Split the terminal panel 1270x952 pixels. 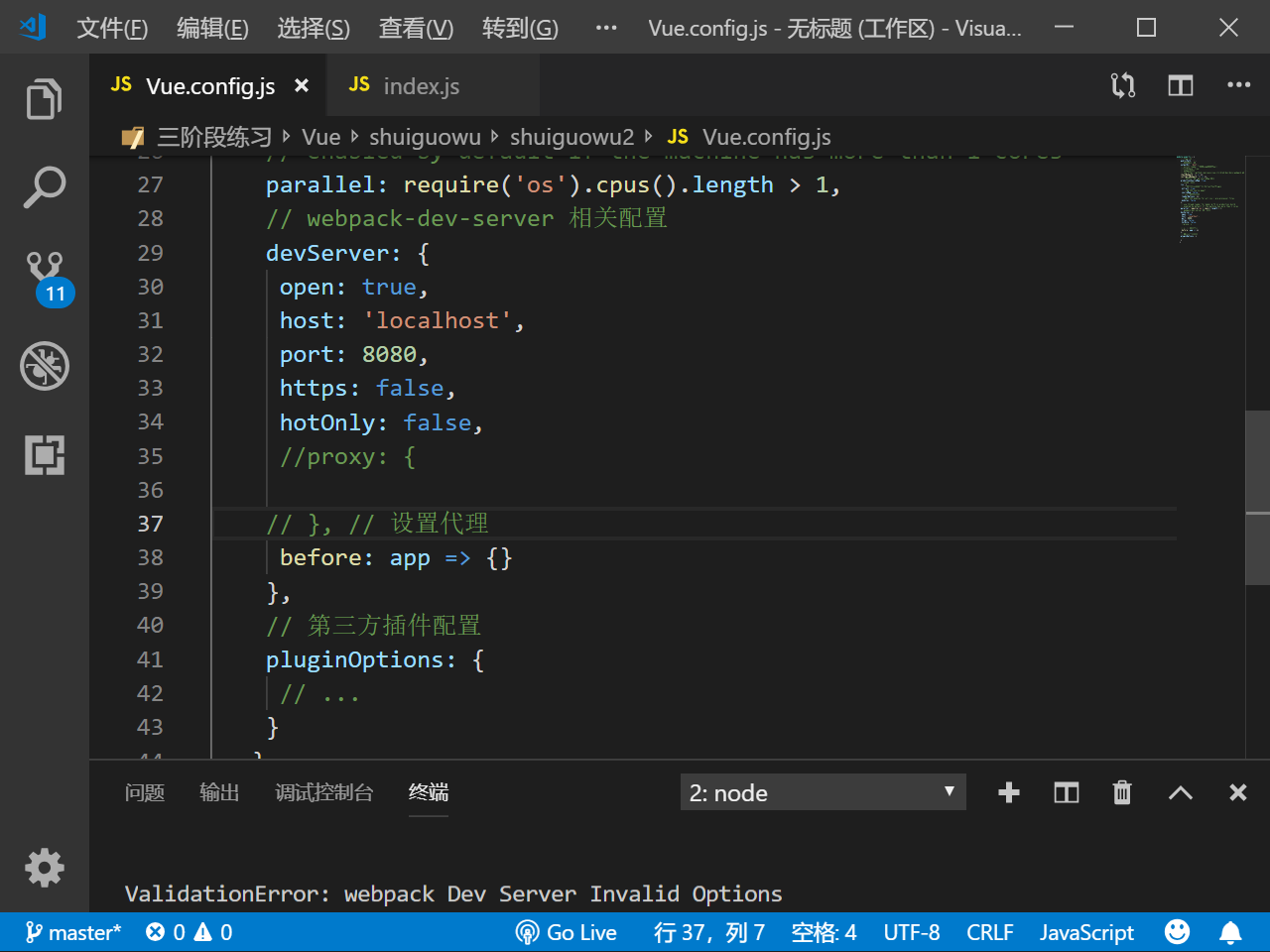[x=1067, y=792]
